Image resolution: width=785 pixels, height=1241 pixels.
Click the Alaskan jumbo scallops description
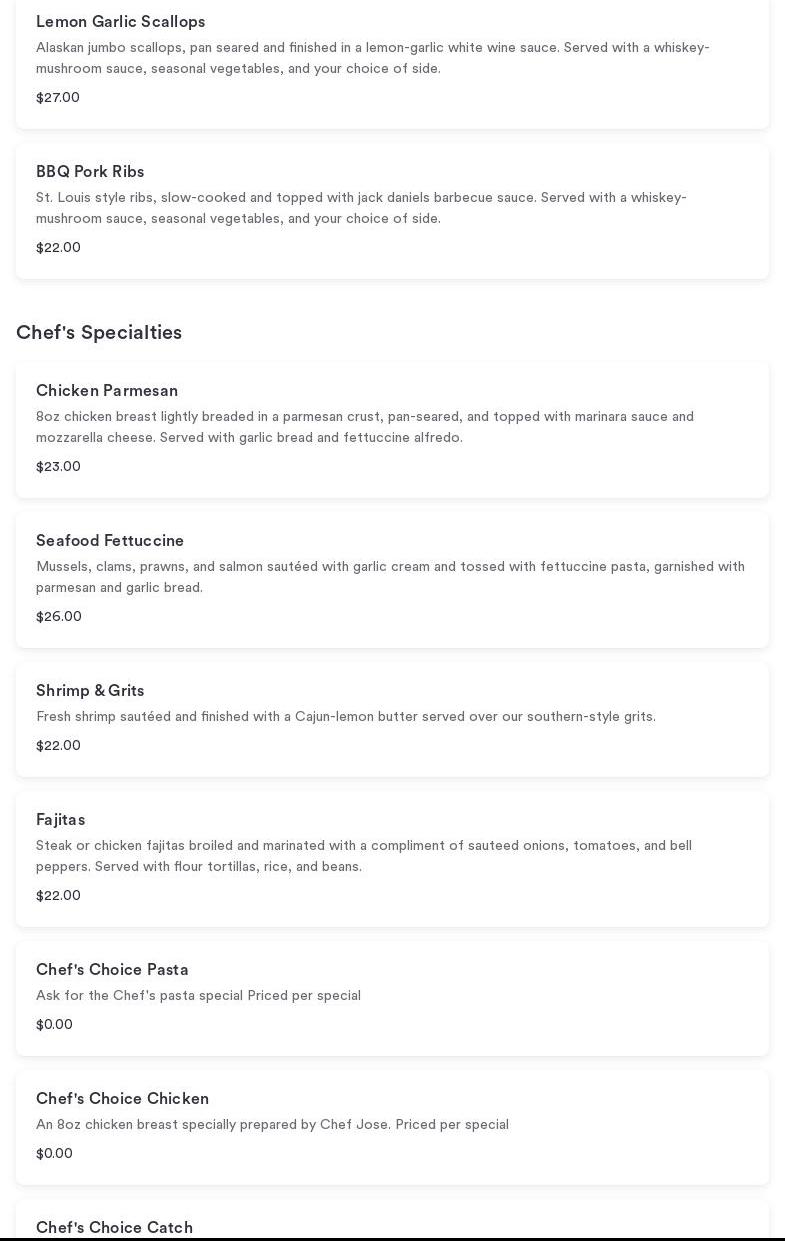[372, 58]
